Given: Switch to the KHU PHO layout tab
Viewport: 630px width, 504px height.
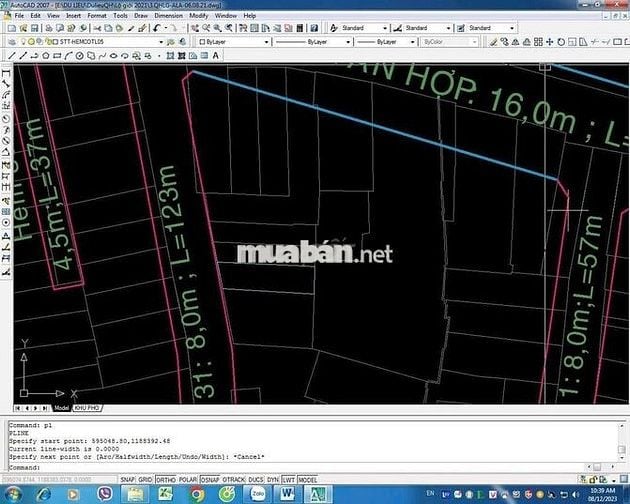Looking at the screenshot, I should click(x=88, y=409).
